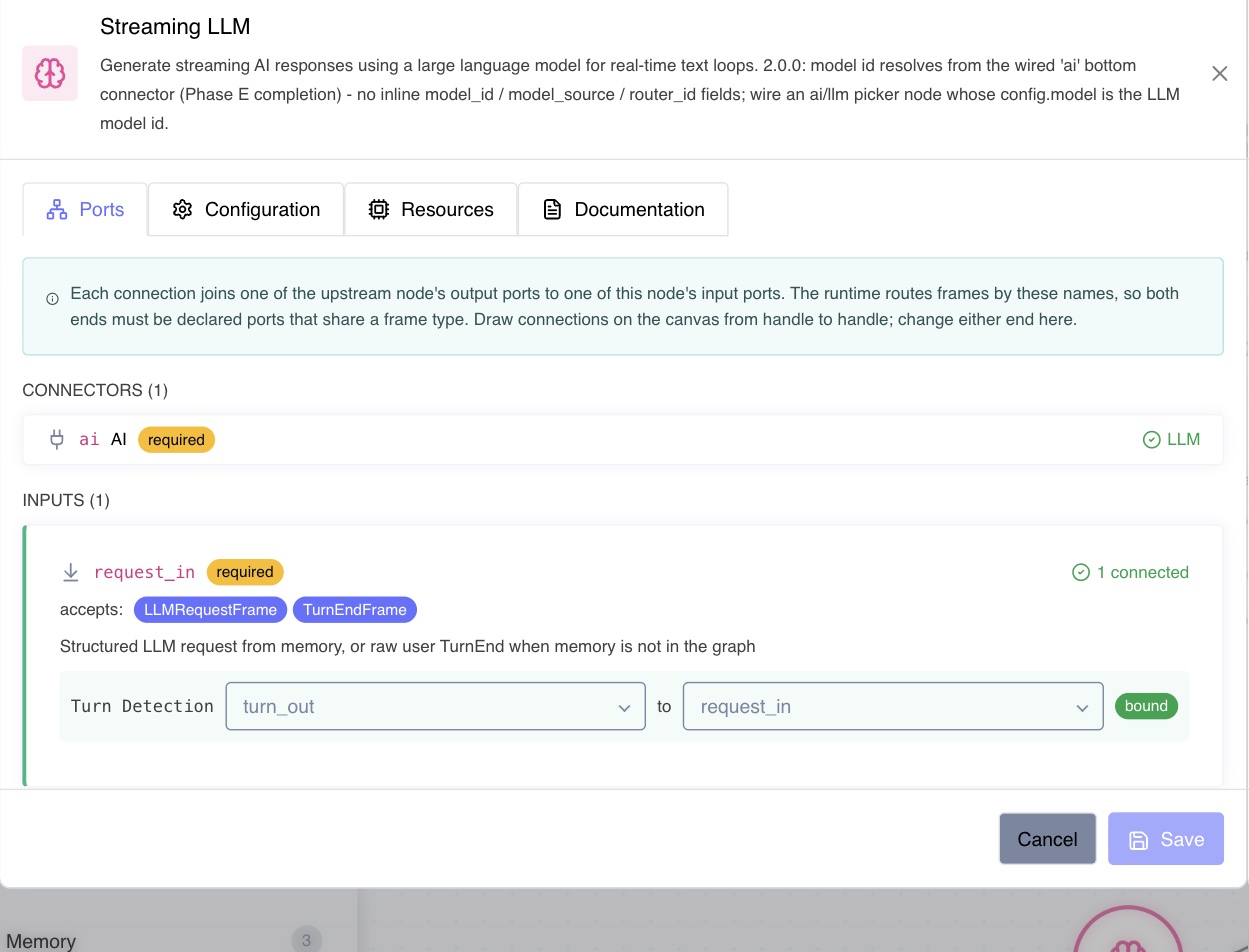Image resolution: width=1249 pixels, height=952 pixels.
Task: Click the green 'bound' status badge
Action: (x=1146, y=706)
